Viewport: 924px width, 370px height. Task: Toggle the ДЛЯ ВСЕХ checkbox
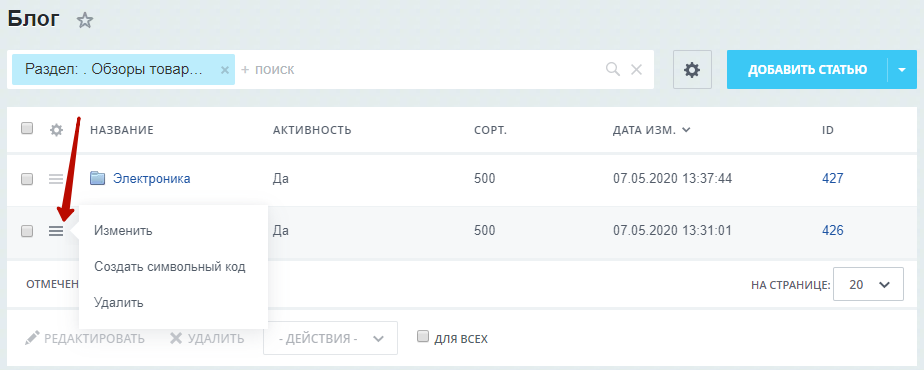422,336
